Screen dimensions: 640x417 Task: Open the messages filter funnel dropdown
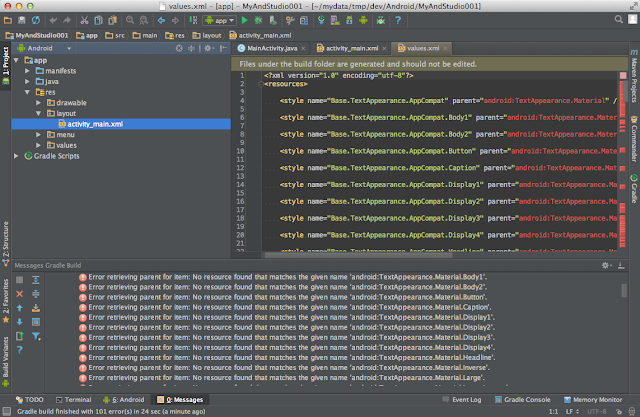tap(36, 336)
